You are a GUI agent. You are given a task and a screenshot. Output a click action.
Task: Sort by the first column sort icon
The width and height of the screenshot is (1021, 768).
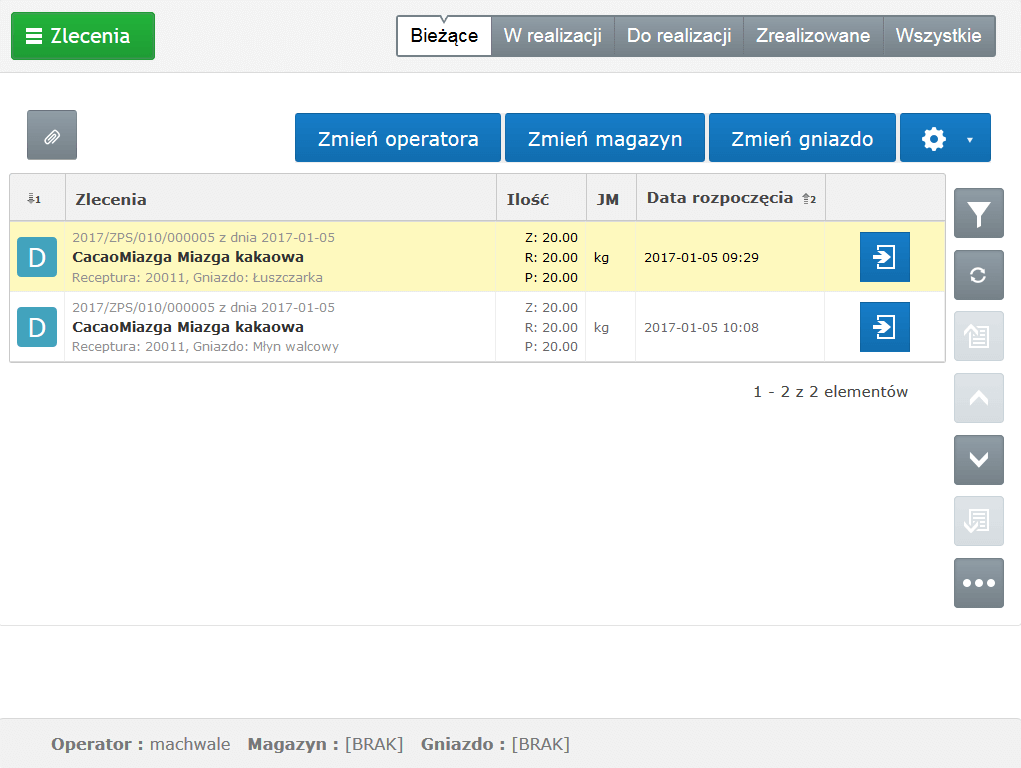pos(35,199)
